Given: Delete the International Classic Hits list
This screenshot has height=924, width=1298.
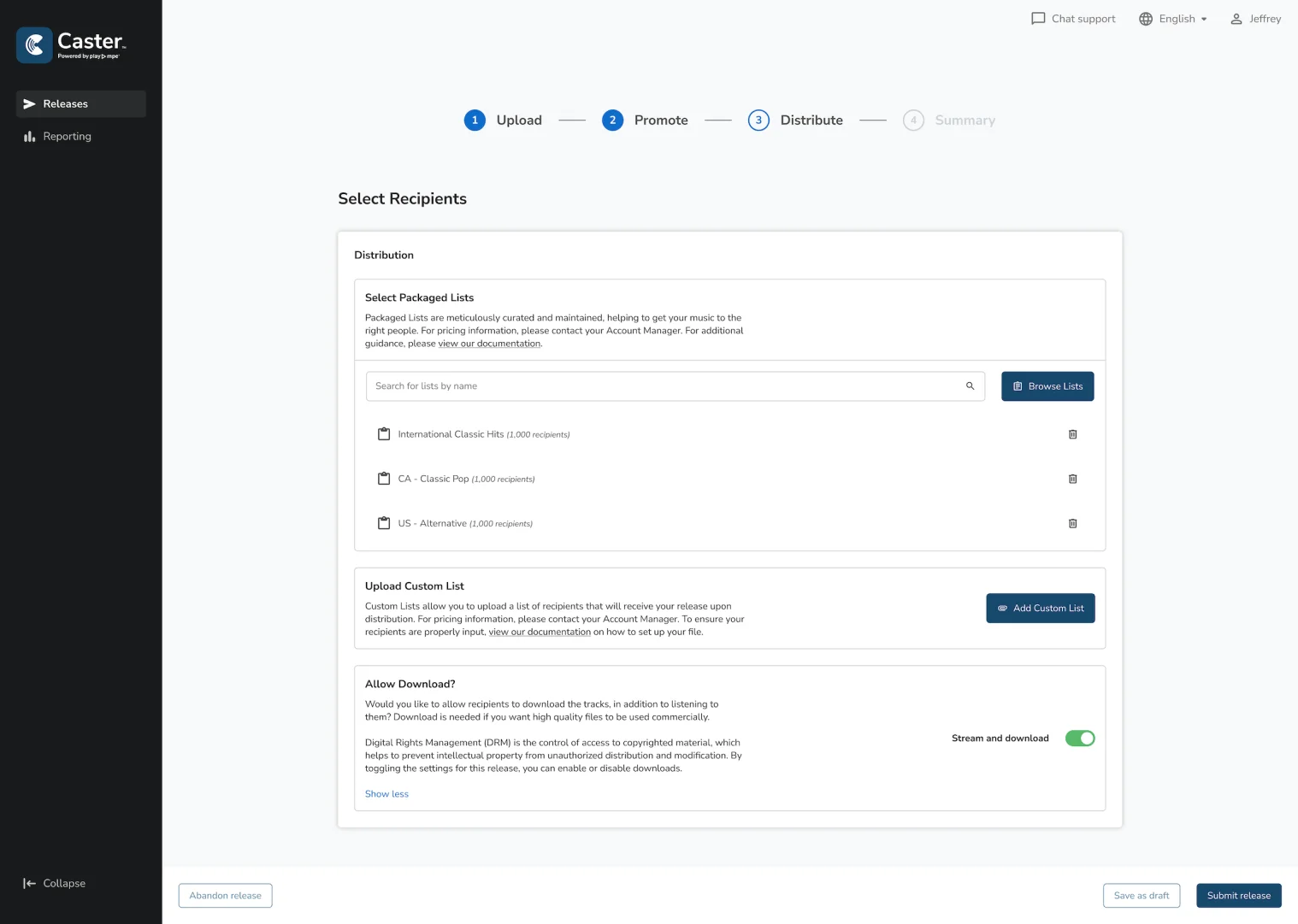Looking at the screenshot, I should (1072, 434).
